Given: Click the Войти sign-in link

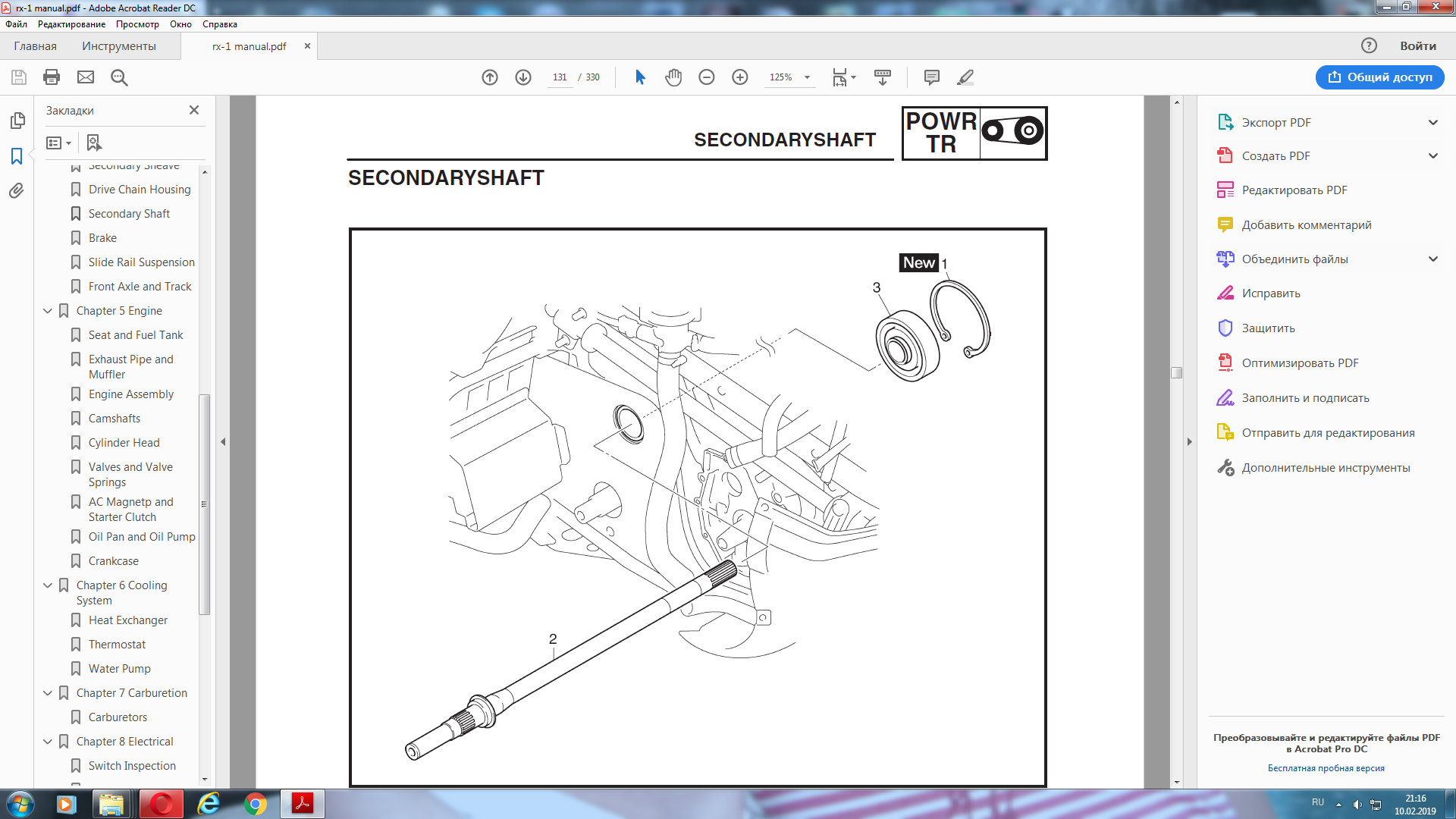Looking at the screenshot, I should coord(1417,45).
